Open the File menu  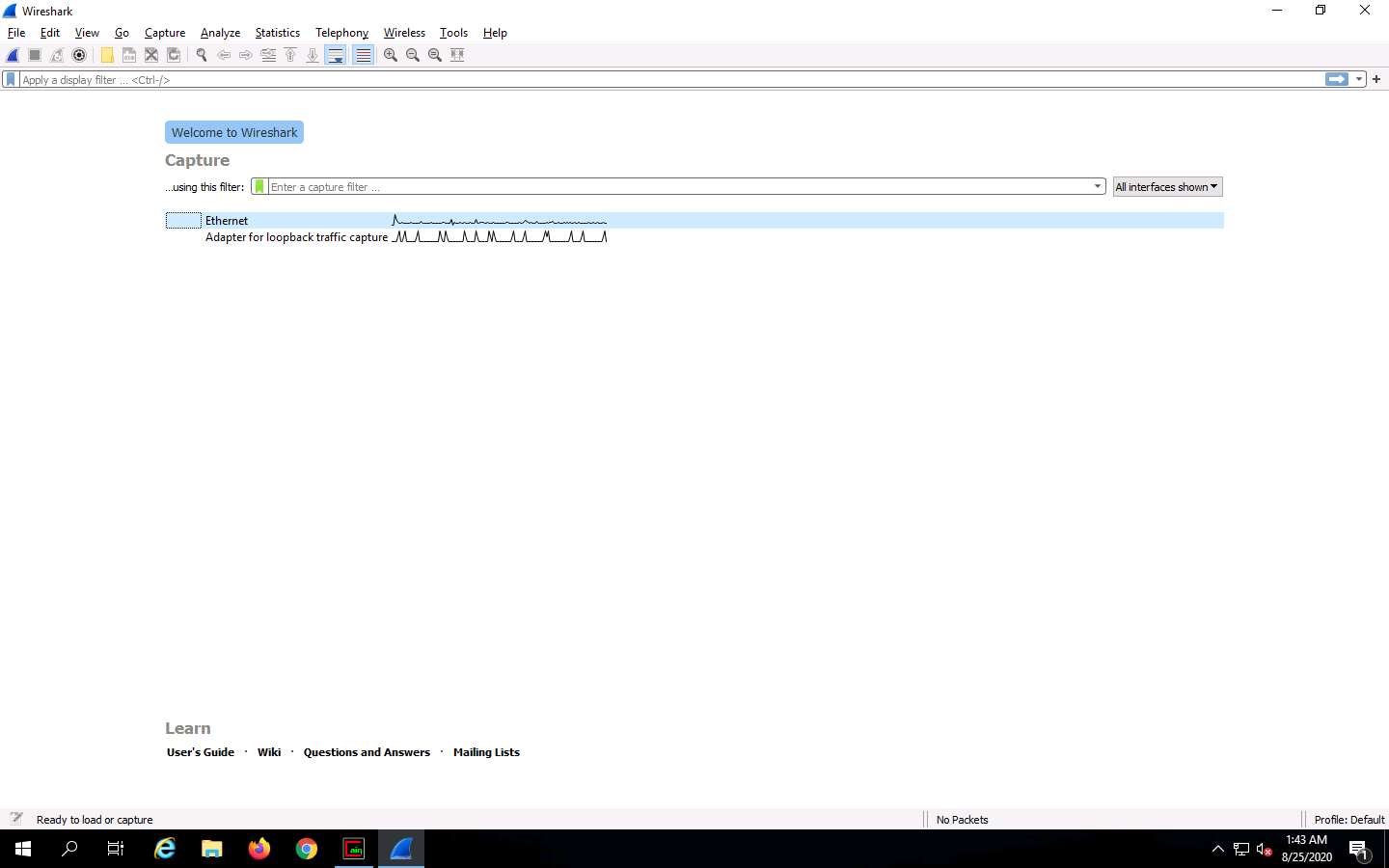16,33
